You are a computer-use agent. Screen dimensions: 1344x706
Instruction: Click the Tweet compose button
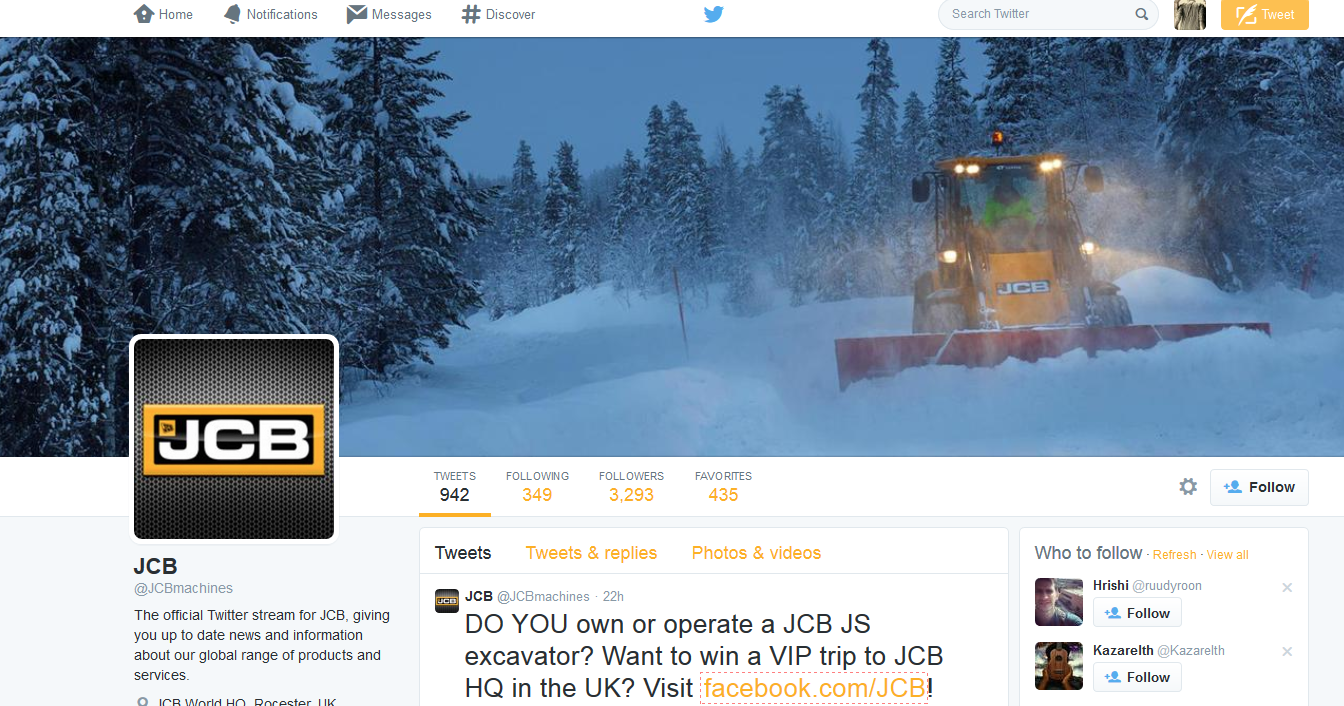[1265, 14]
